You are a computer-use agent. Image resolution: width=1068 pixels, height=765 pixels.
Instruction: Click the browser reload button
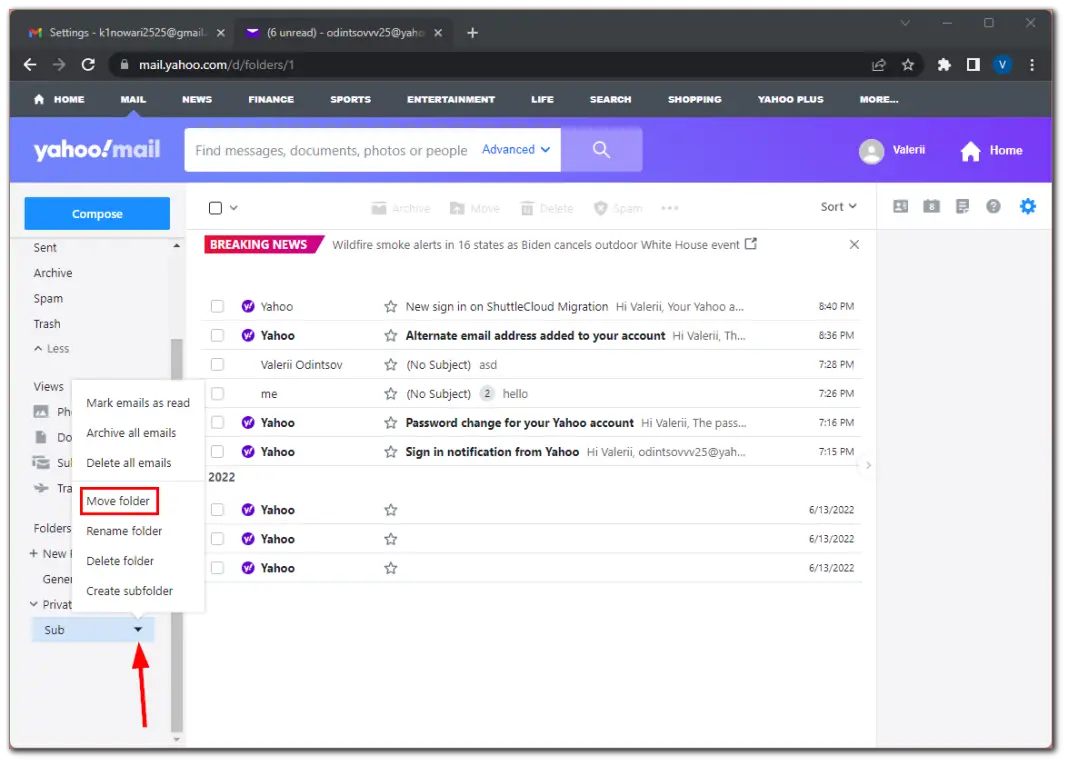click(88, 65)
